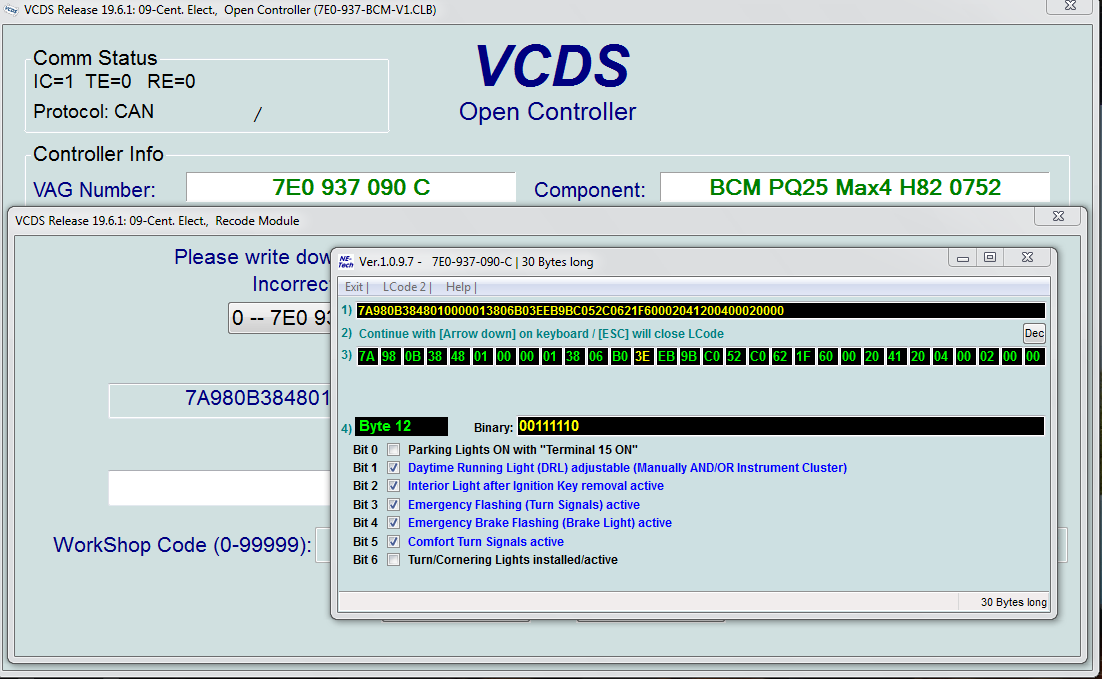Enable Bit 6 Turn/Cornering Lights checkbox

[x=394, y=560]
